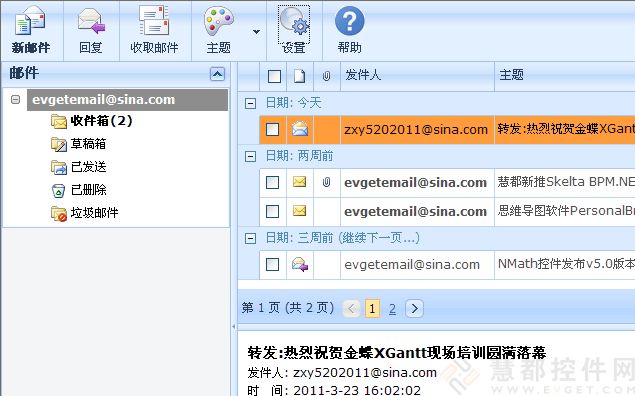The width and height of the screenshot is (635, 396).
Task: Click the attachment column header icon
Action: [326, 76]
